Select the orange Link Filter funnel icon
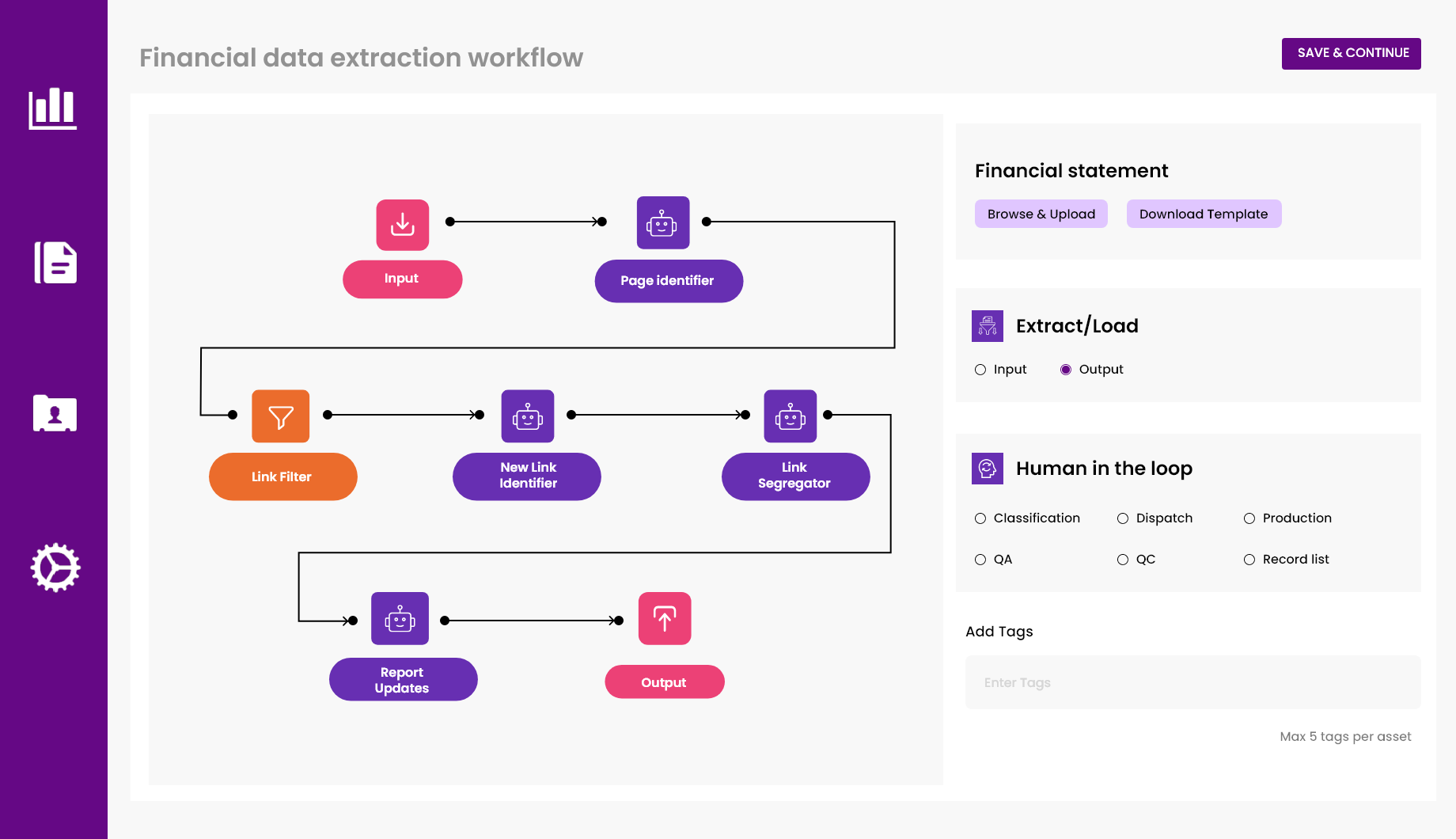Image resolution: width=1456 pixels, height=839 pixels. click(281, 416)
